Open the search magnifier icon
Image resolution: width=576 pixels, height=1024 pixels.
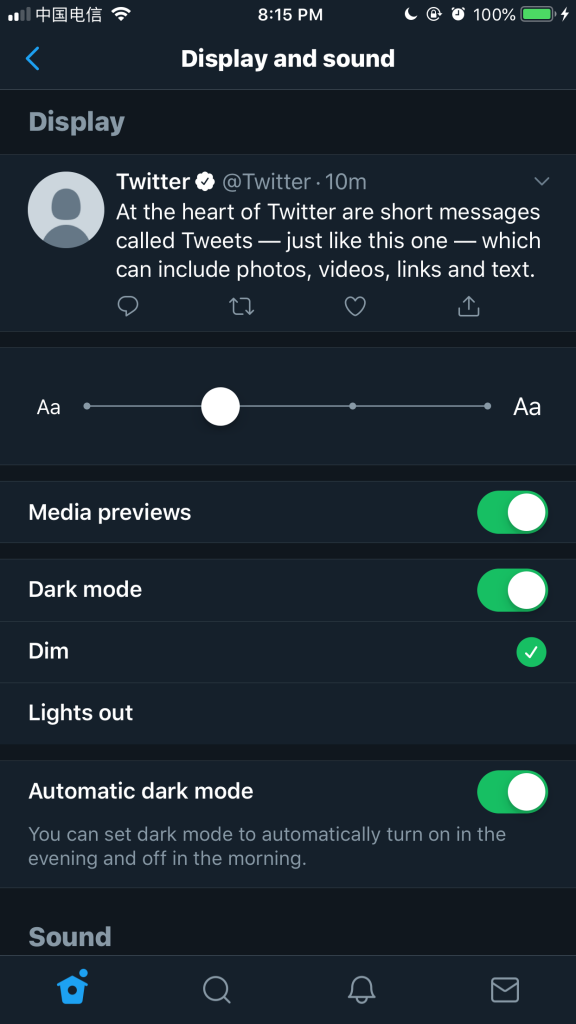pos(216,989)
